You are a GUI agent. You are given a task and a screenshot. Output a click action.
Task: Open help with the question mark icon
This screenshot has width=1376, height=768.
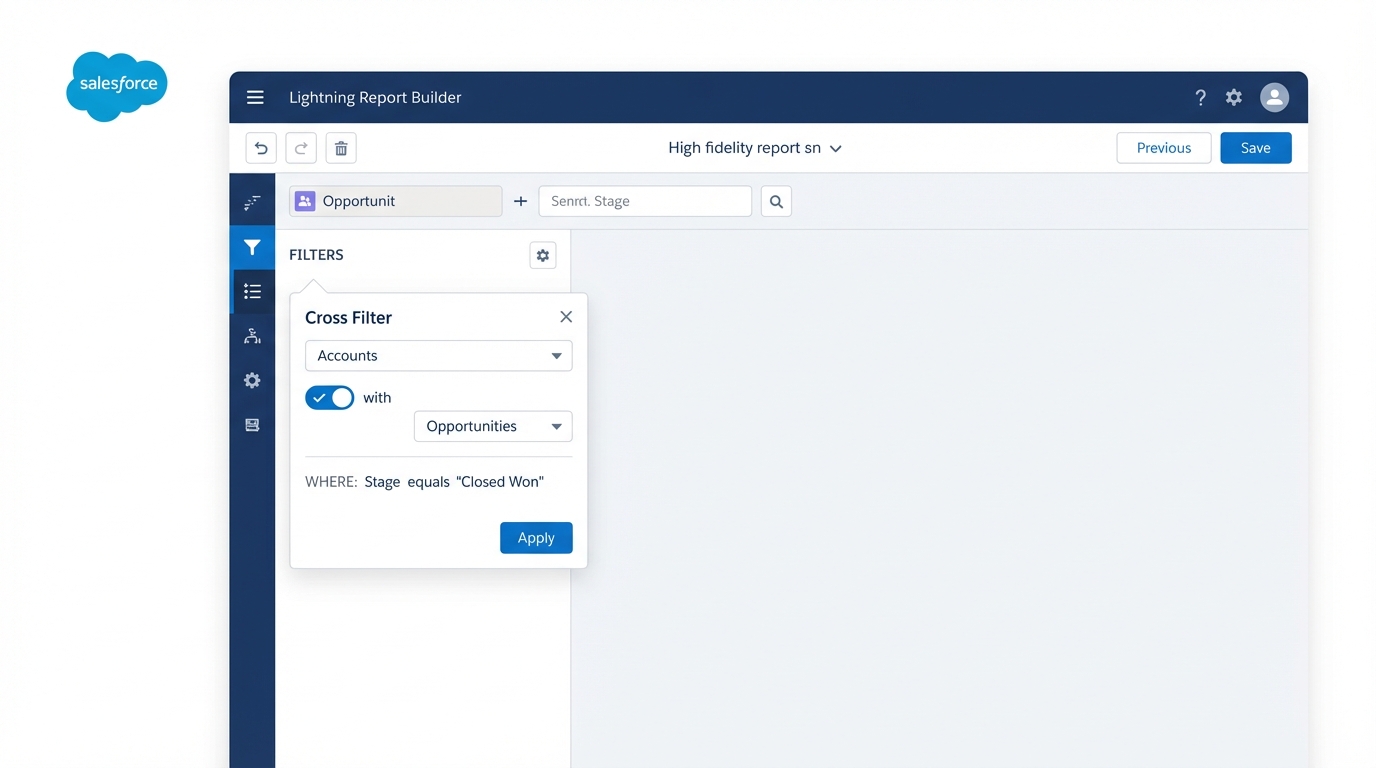click(1200, 97)
